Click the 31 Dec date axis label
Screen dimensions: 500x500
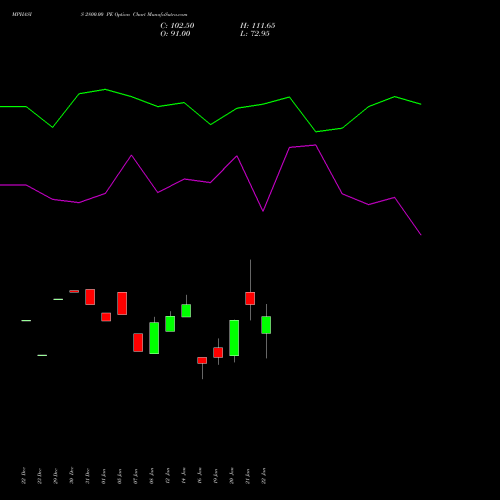87,476
